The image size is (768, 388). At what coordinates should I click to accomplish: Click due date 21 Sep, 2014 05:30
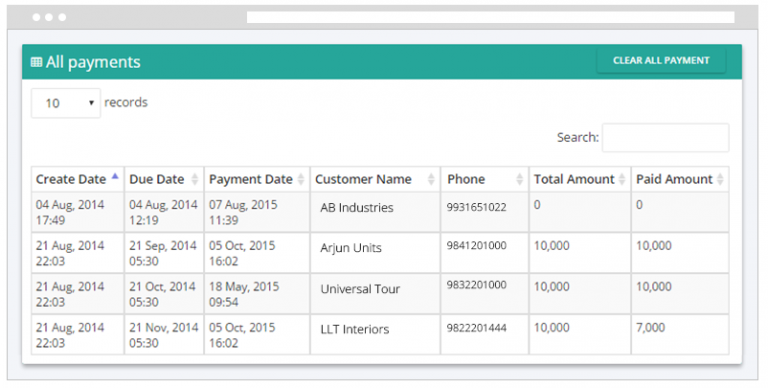click(163, 253)
